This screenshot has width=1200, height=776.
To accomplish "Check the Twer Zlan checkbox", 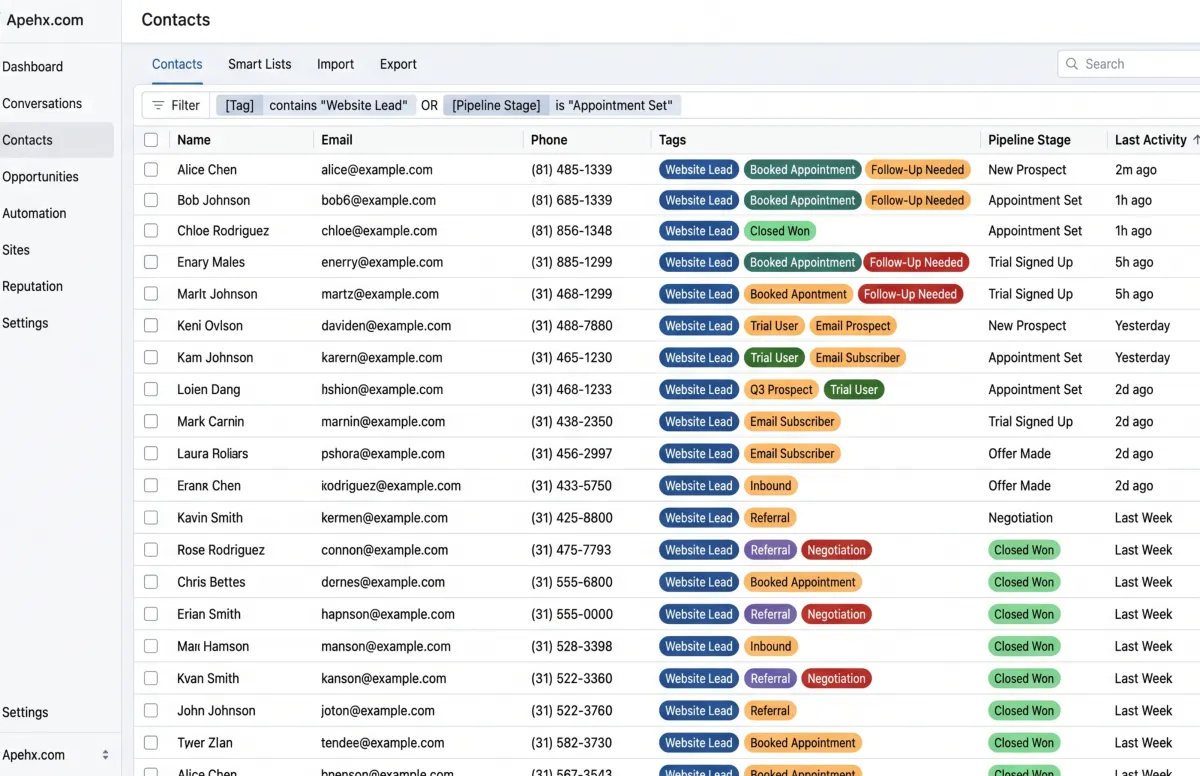I will (151, 743).
